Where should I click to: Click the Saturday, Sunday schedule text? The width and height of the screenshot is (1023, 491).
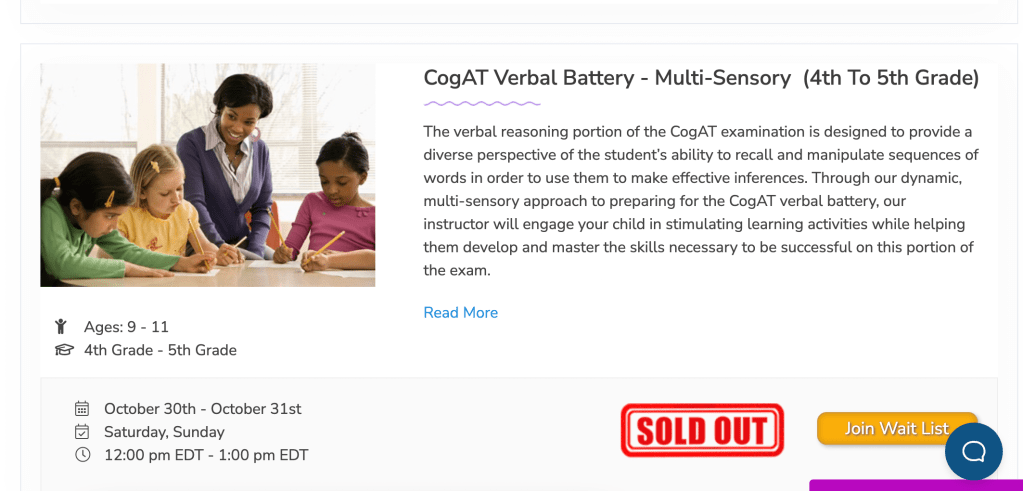click(164, 432)
